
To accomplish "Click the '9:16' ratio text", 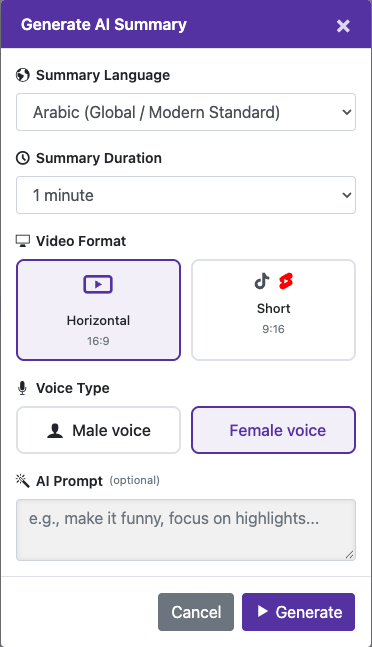I will point(273,329).
